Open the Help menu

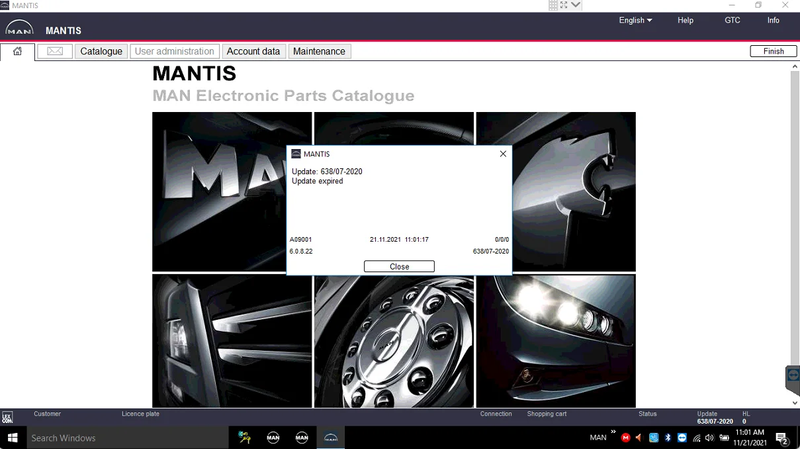685,20
